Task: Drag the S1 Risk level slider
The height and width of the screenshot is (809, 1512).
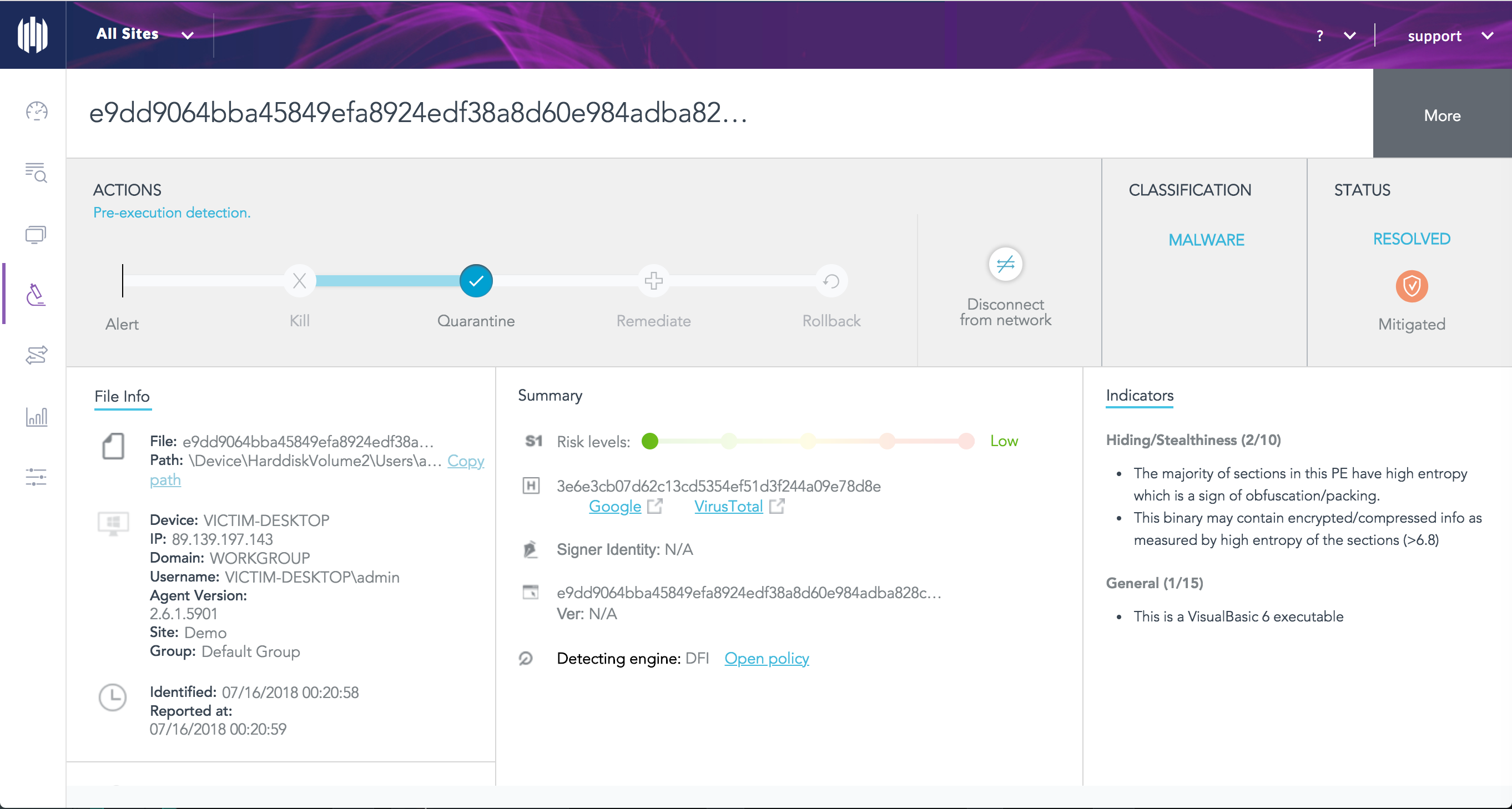Action: tap(651, 441)
